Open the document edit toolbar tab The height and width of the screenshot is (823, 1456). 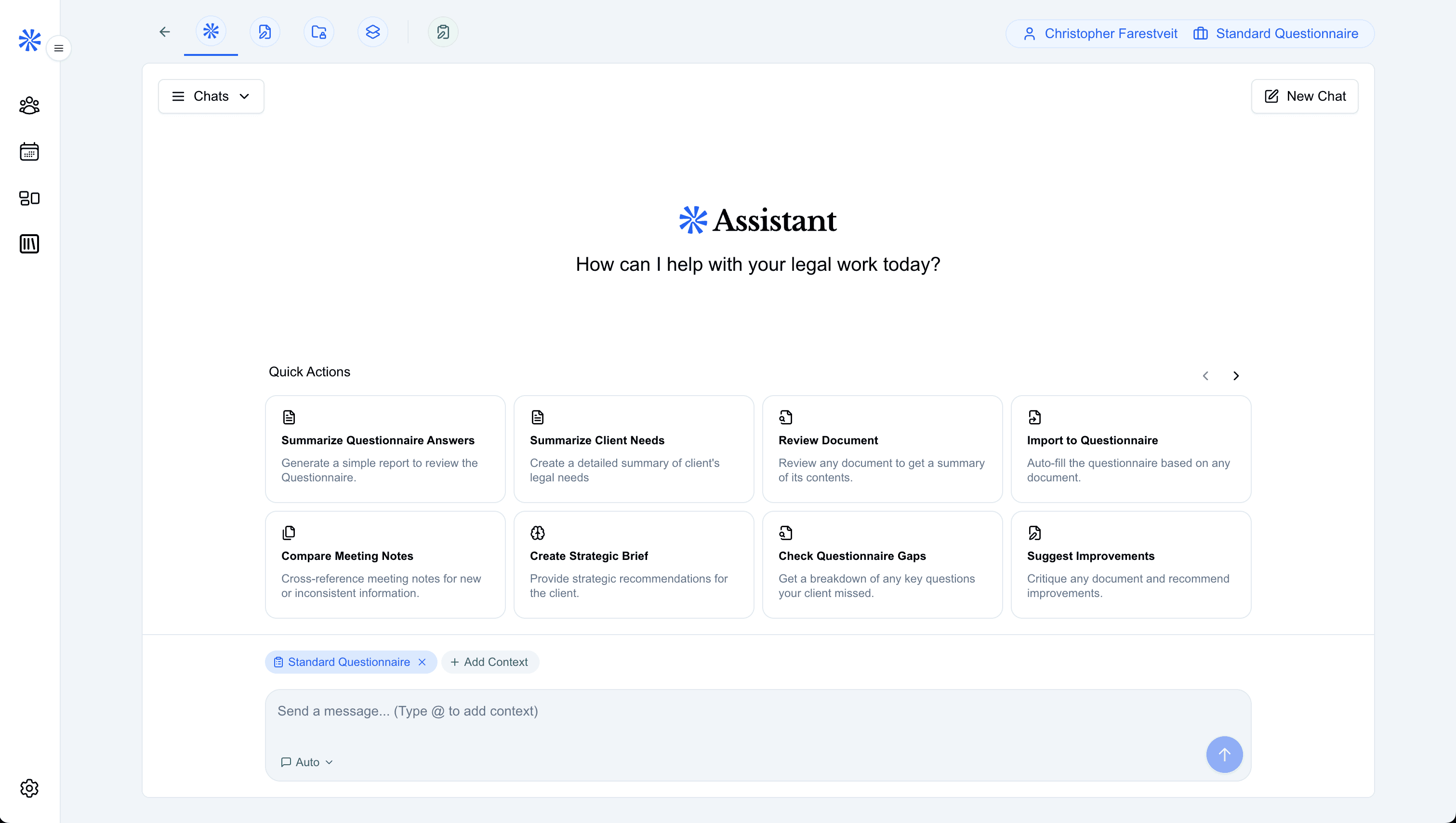pos(265,32)
